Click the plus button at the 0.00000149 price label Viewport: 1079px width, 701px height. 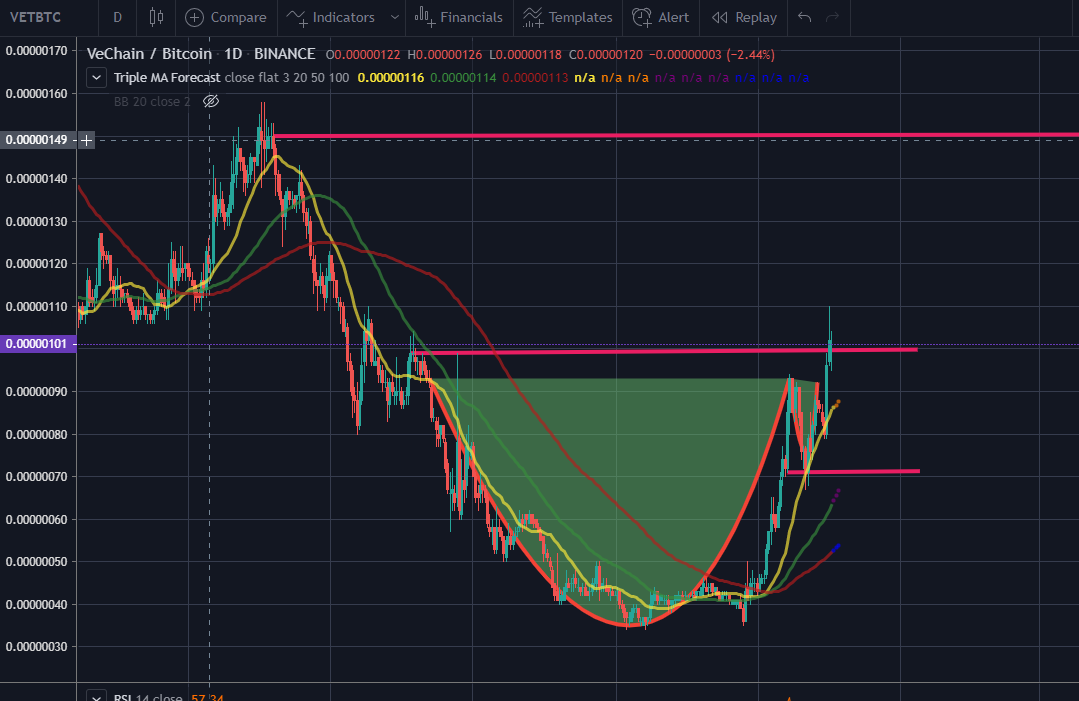click(x=87, y=140)
